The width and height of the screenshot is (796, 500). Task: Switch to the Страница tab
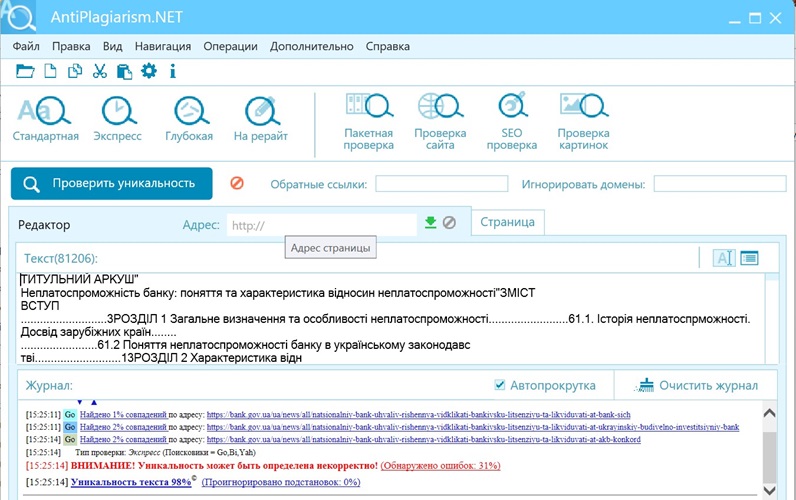(x=508, y=222)
